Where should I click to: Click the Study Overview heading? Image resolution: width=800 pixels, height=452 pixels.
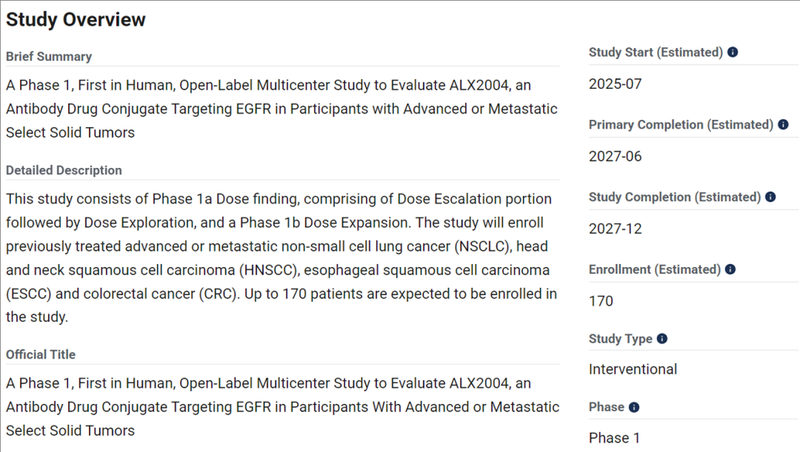tap(76, 19)
